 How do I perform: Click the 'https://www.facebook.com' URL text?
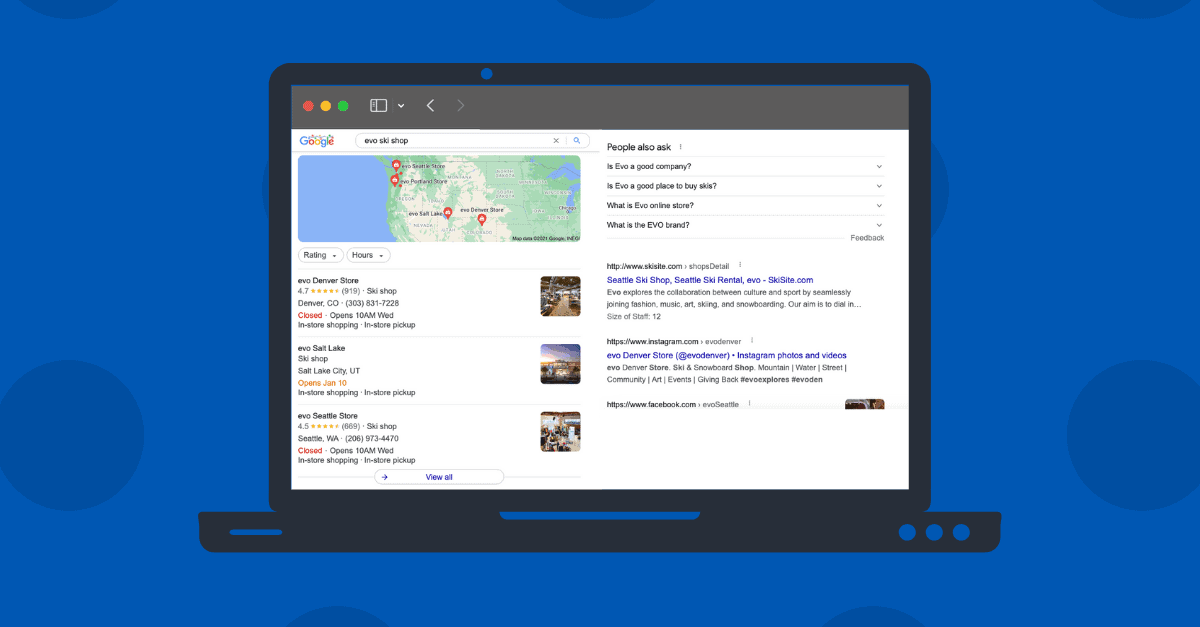click(651, 404)
